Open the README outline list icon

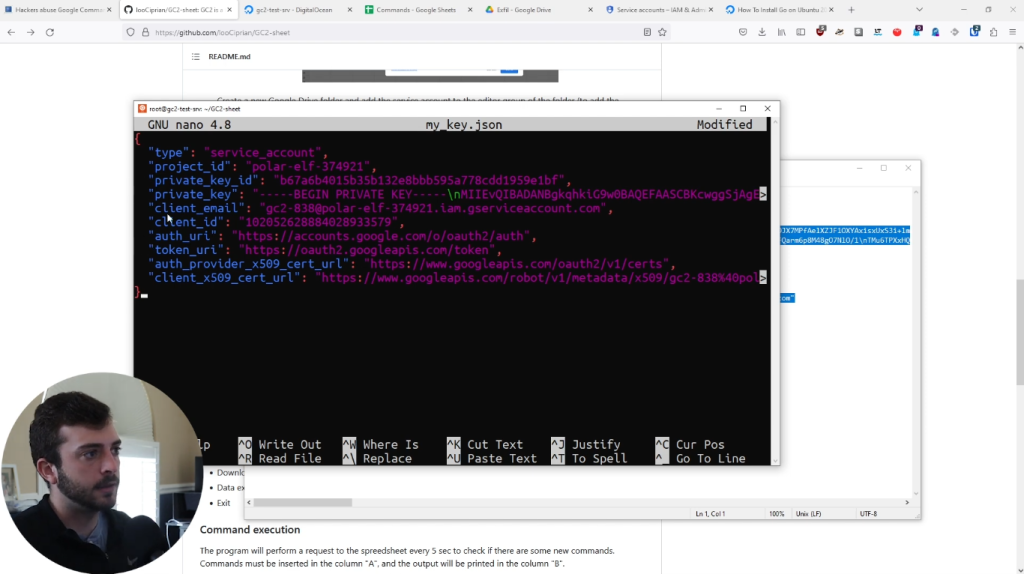click(195, 57)
